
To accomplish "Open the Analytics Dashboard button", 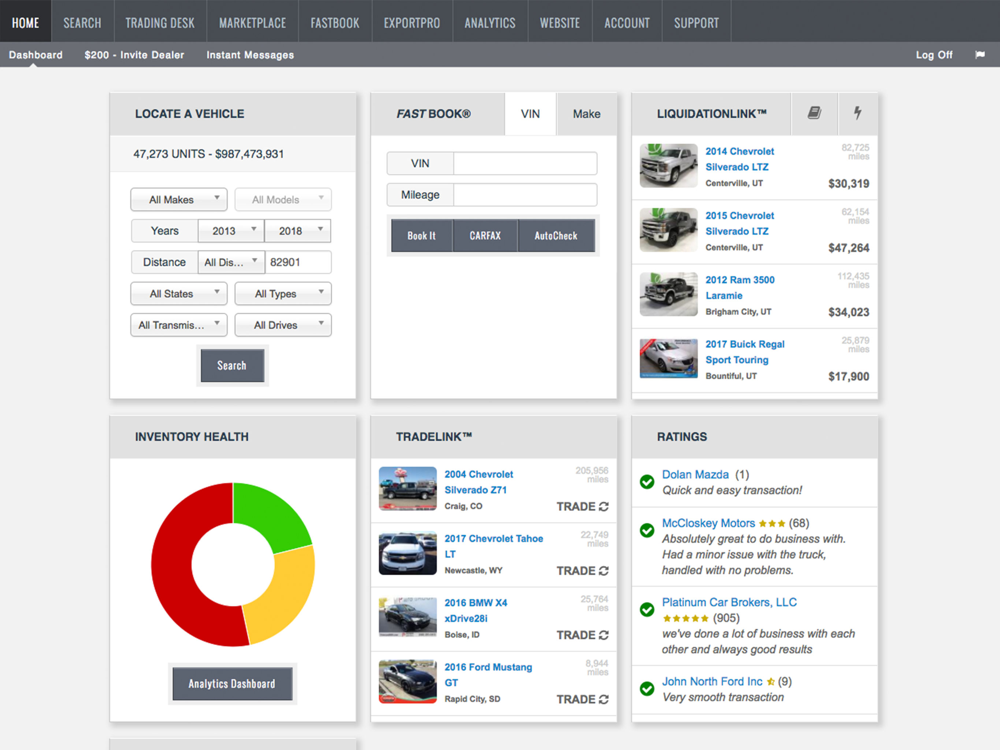I will 232,684.
